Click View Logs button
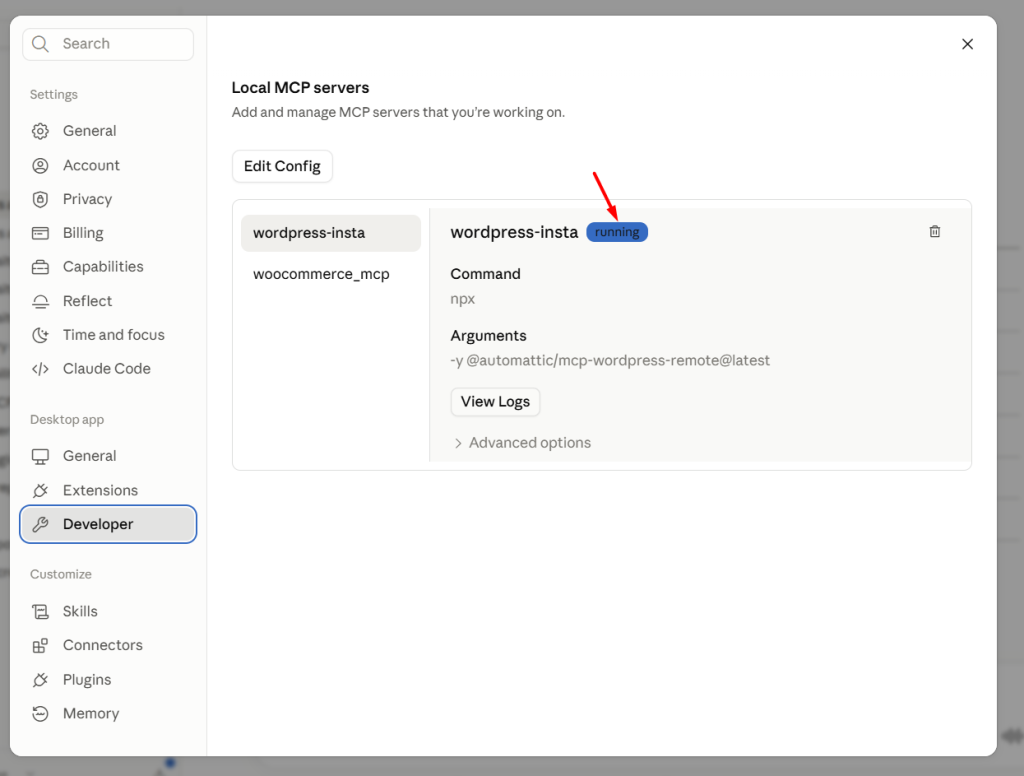Screen dimensions: 1024x776 tap(495, 402)
